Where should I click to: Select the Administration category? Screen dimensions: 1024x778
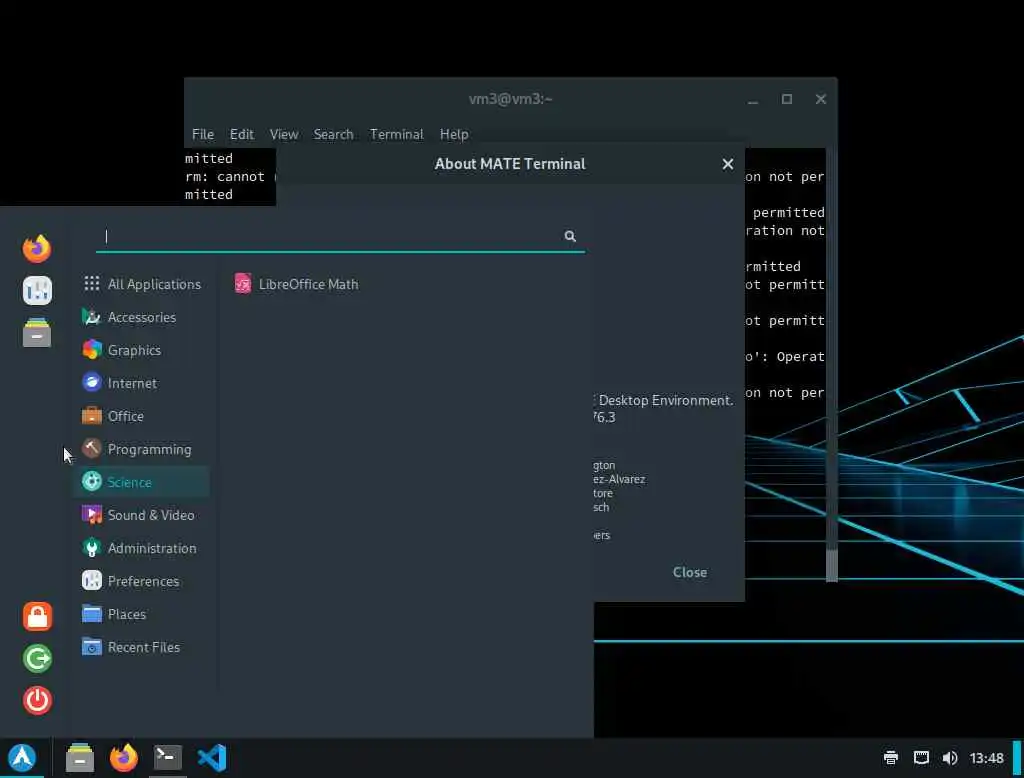(142, 548)
